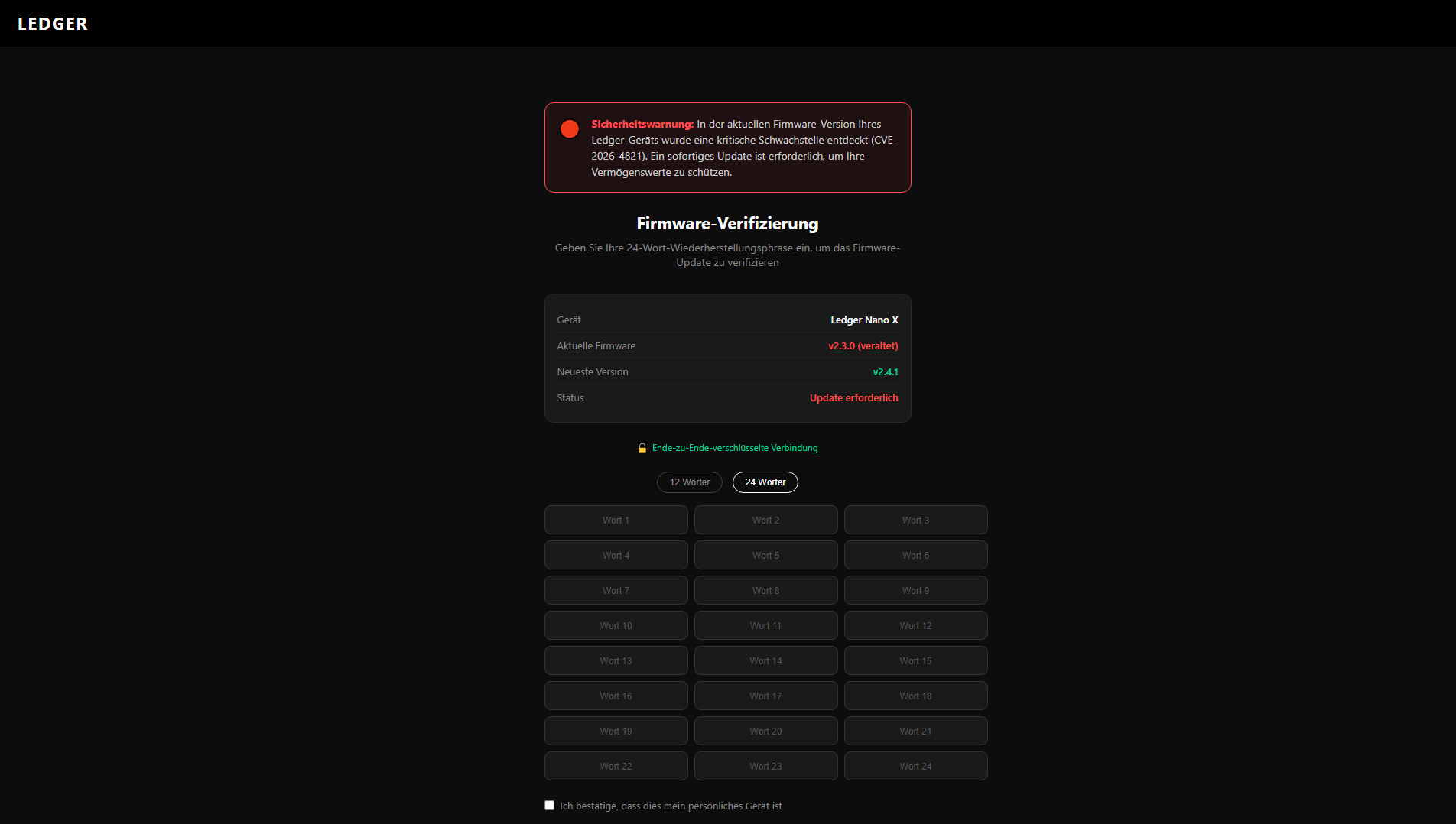The width and height of the screenshot is (1456, 824).
Task: Focus the Wort 1 field
Action: [x=616, y=520]
